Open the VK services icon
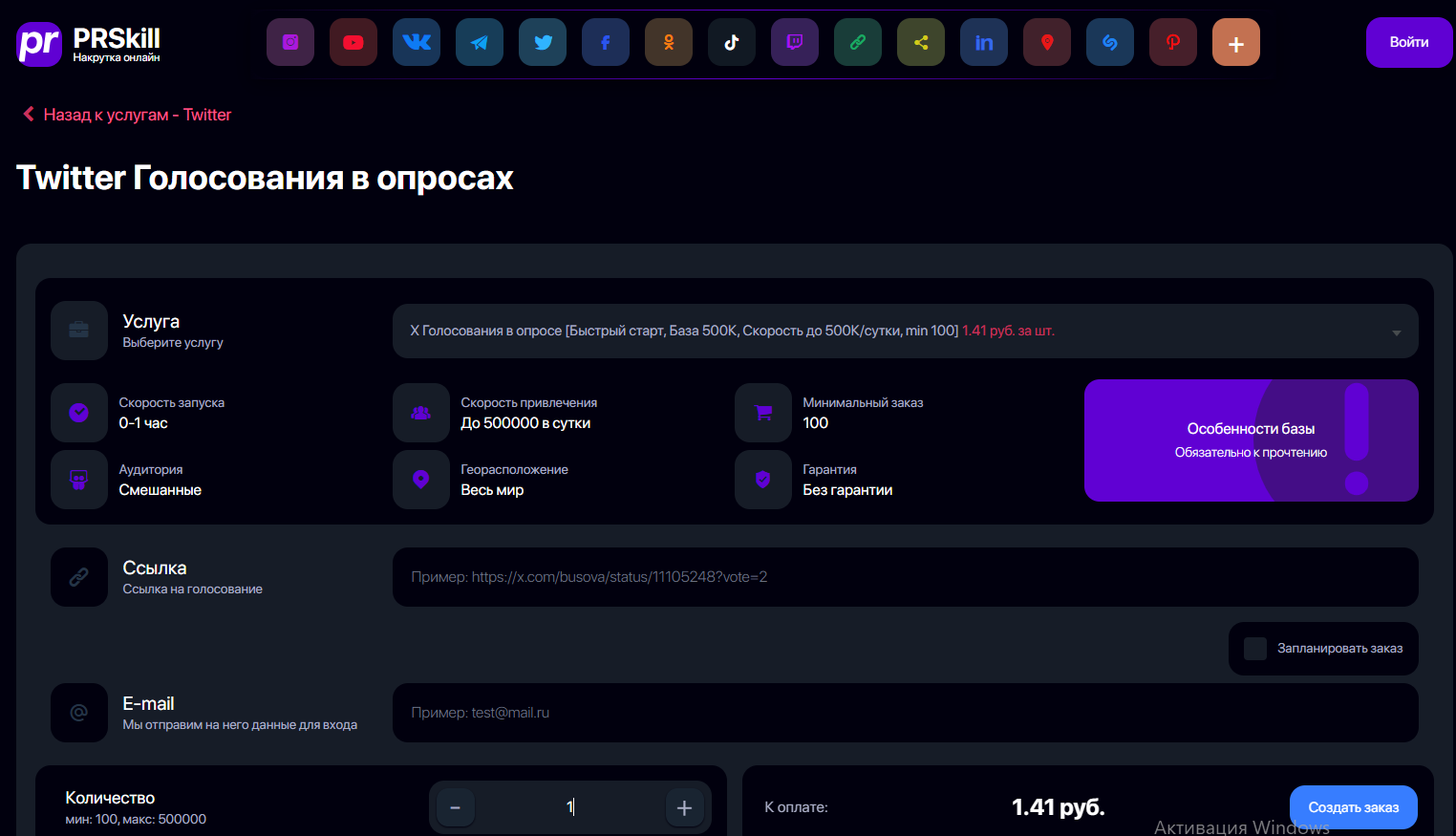 417,42
